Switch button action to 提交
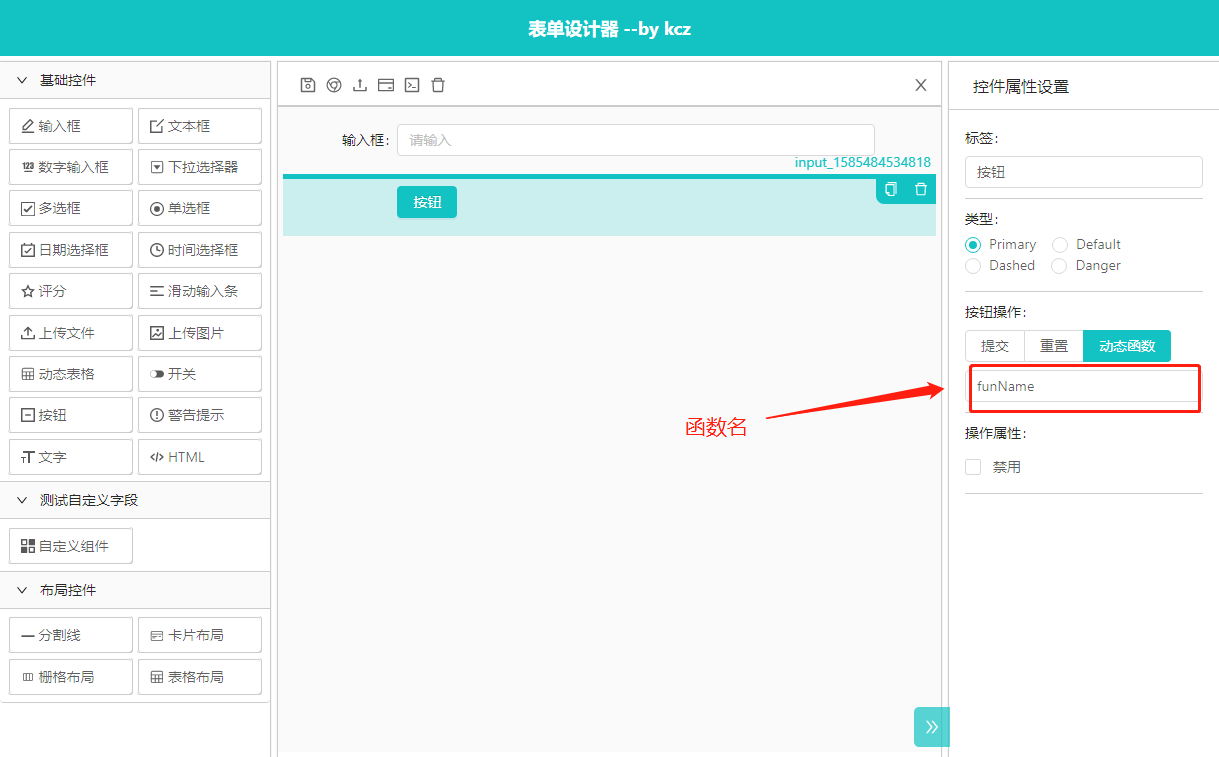 pyautogui.click(x=995, y=346)
